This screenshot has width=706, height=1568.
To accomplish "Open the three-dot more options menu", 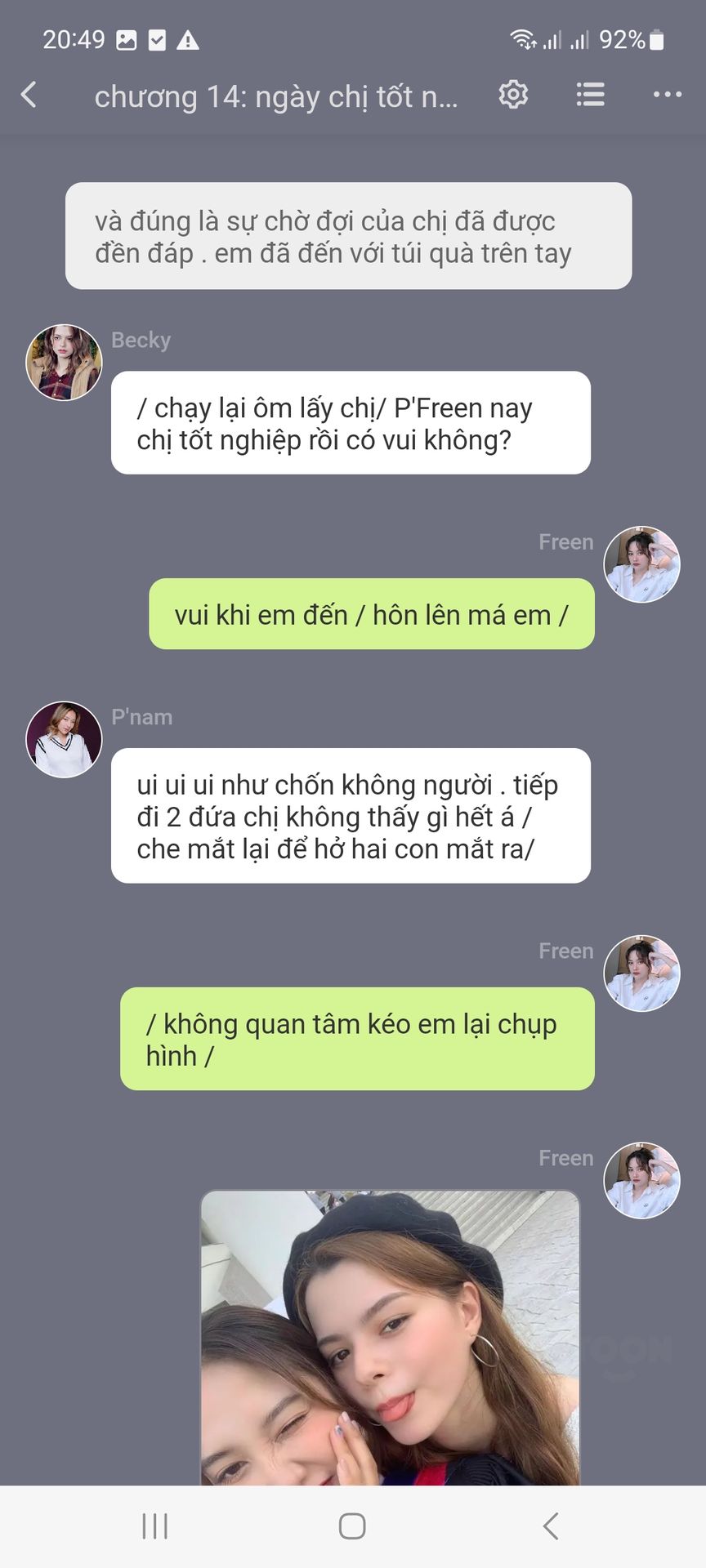I will coord(667,96).
